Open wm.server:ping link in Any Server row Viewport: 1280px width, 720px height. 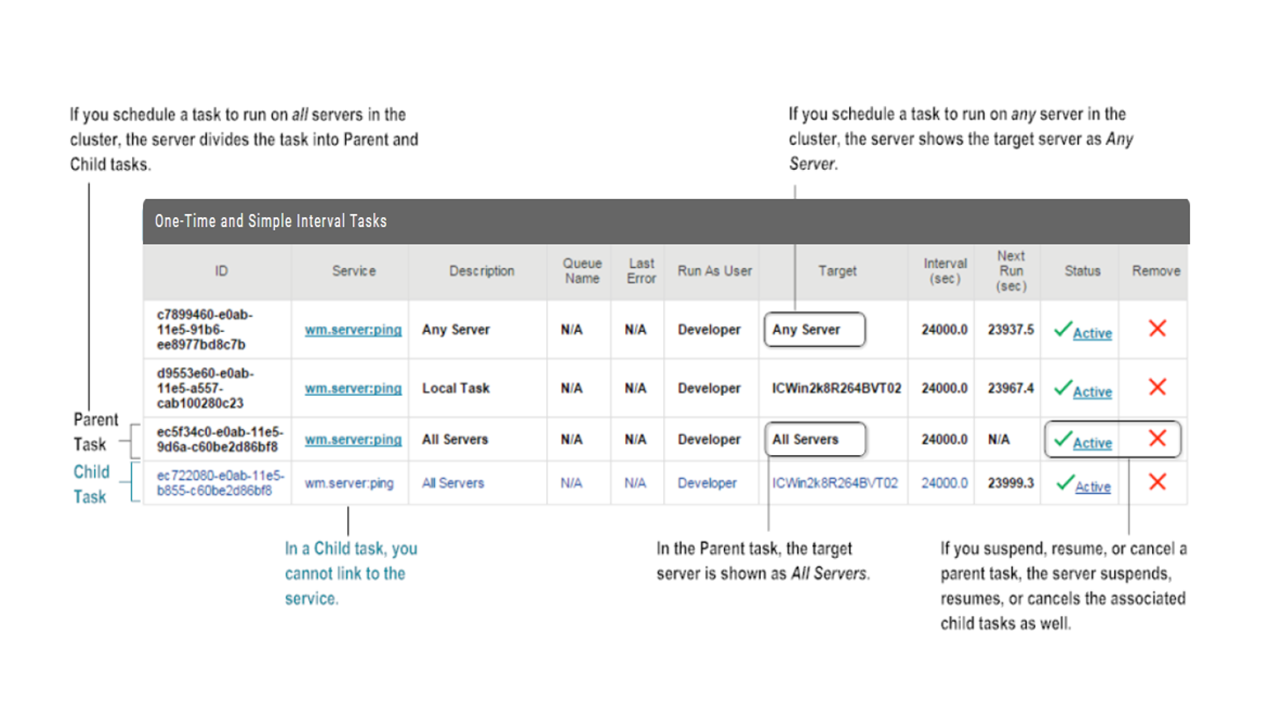coord(353,330)
